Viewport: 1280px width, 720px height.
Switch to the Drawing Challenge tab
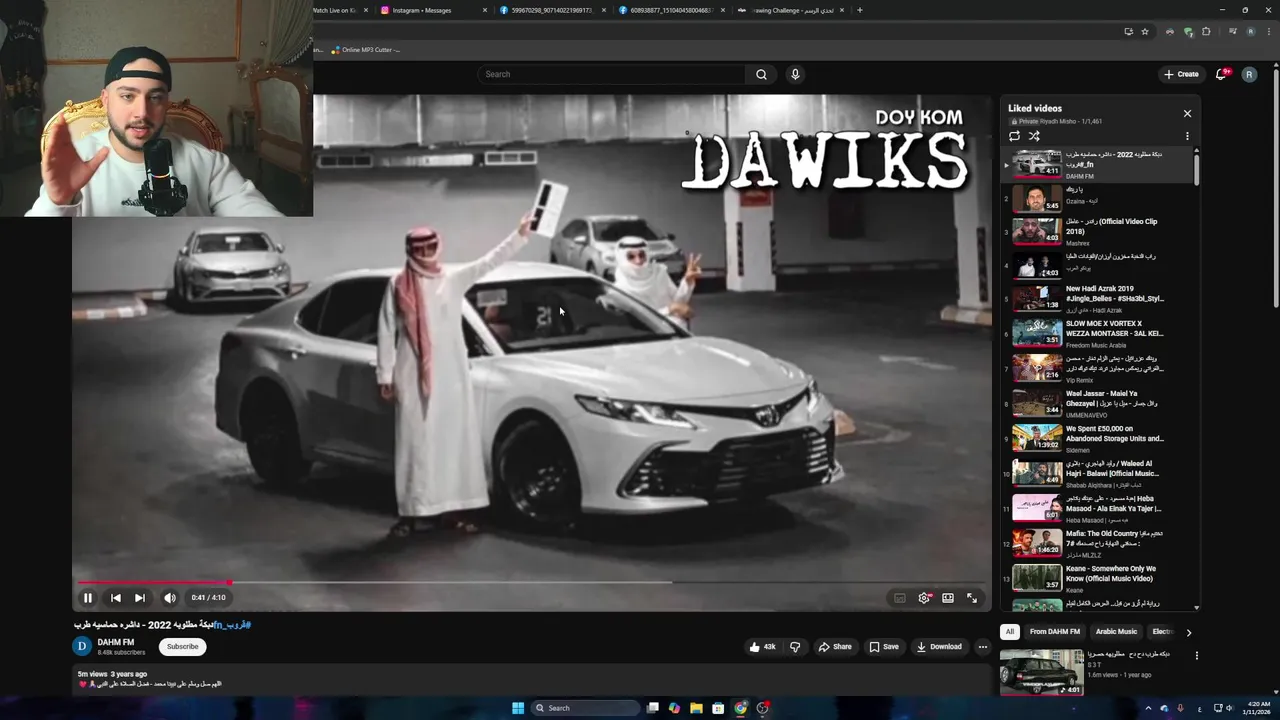790,10
